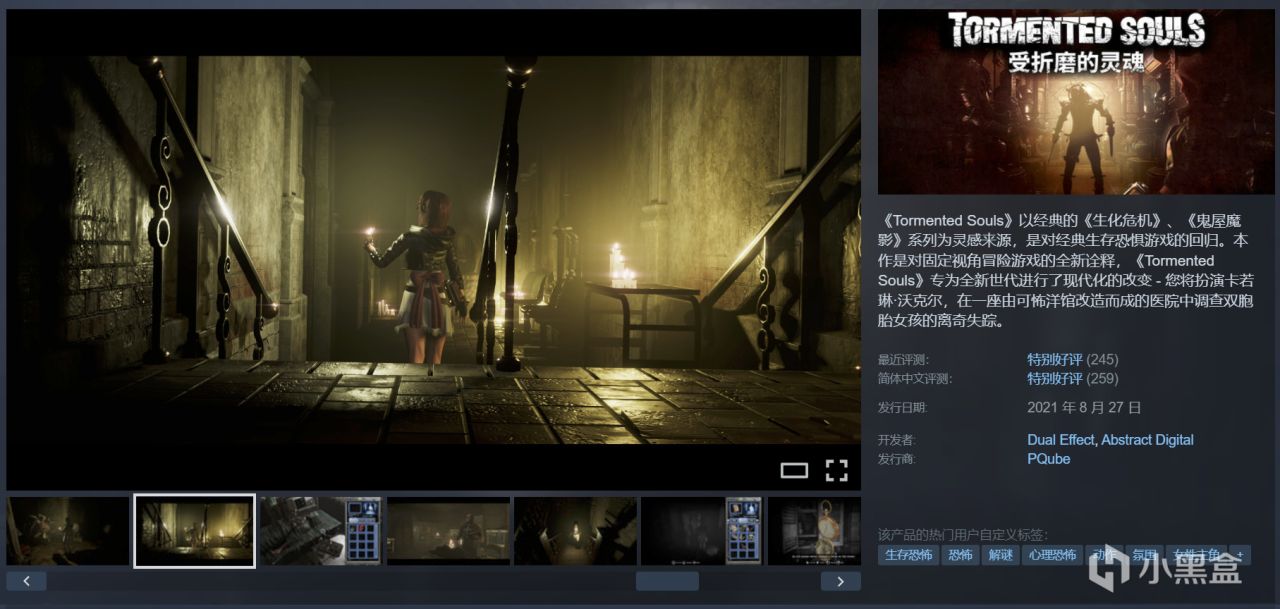
Task: Open developer Abstract Digital link
Action: pos(1147,439)
